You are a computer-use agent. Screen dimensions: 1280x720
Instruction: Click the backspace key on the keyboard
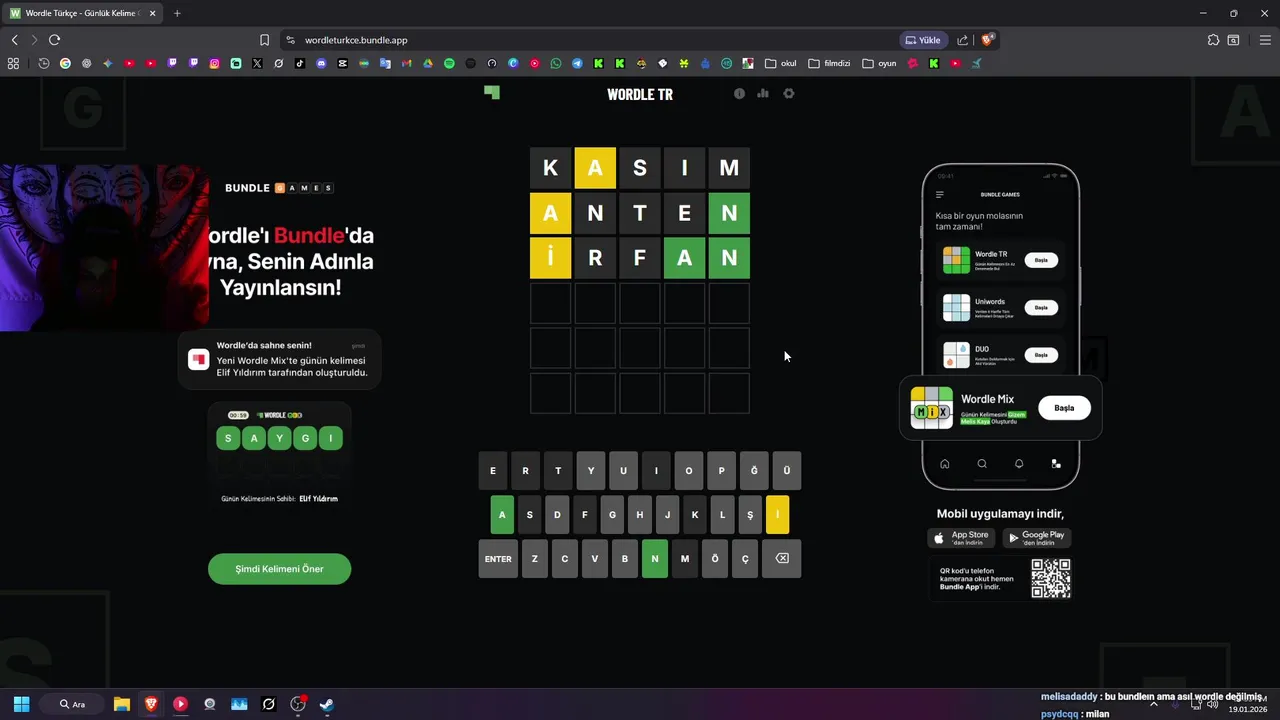coord(782,559)
